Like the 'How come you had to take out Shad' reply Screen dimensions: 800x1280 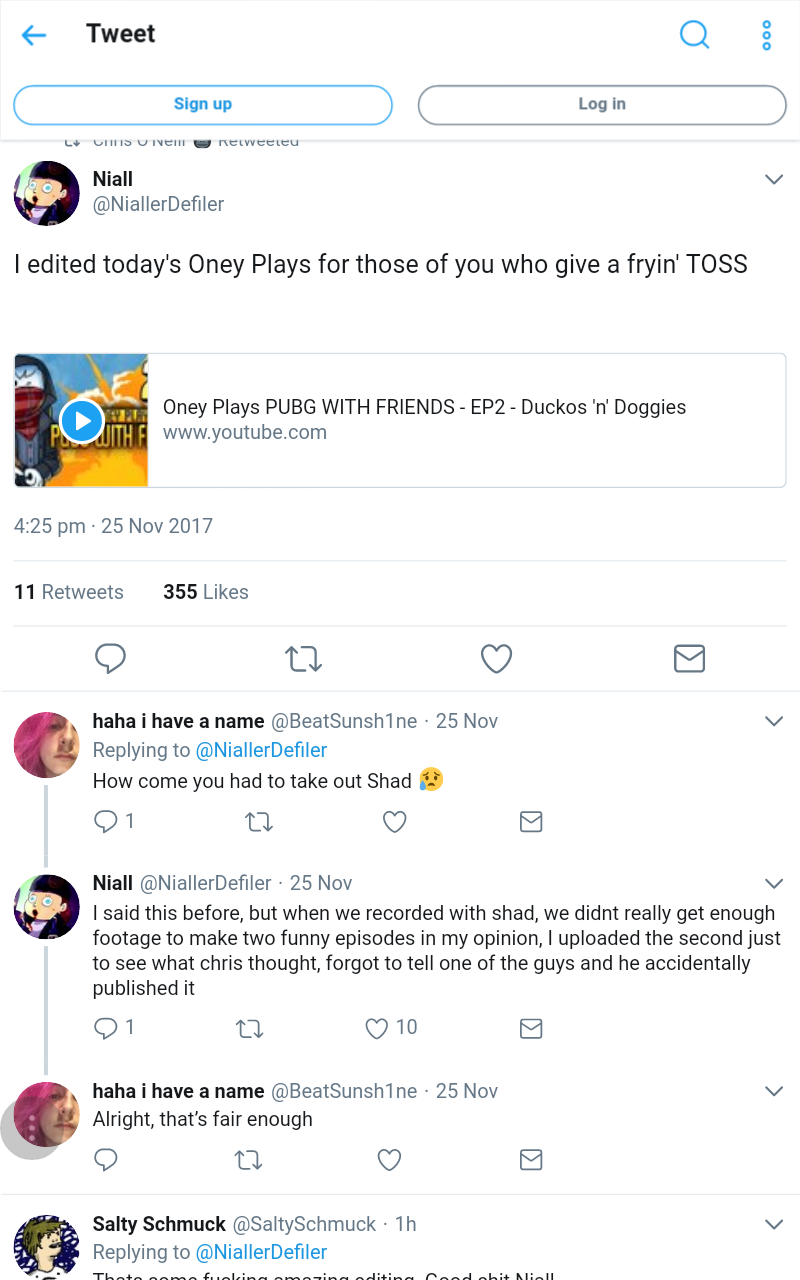click(x=395, y=822)
